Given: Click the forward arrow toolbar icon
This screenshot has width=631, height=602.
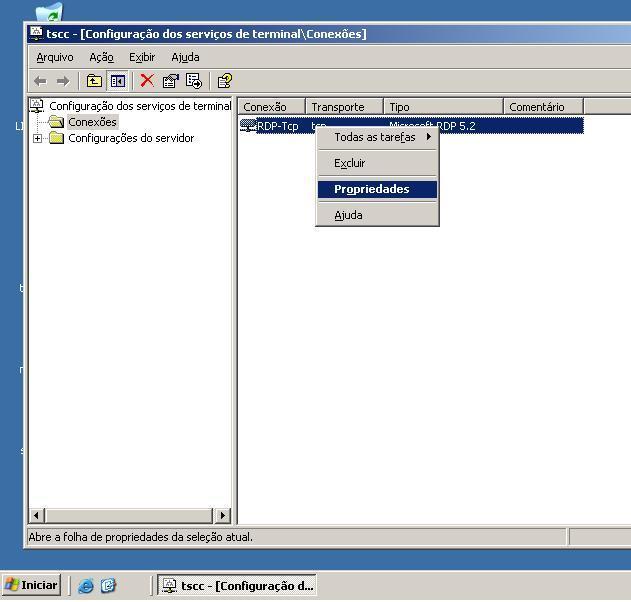Looking at the screenshot, I should click(63, 81).
